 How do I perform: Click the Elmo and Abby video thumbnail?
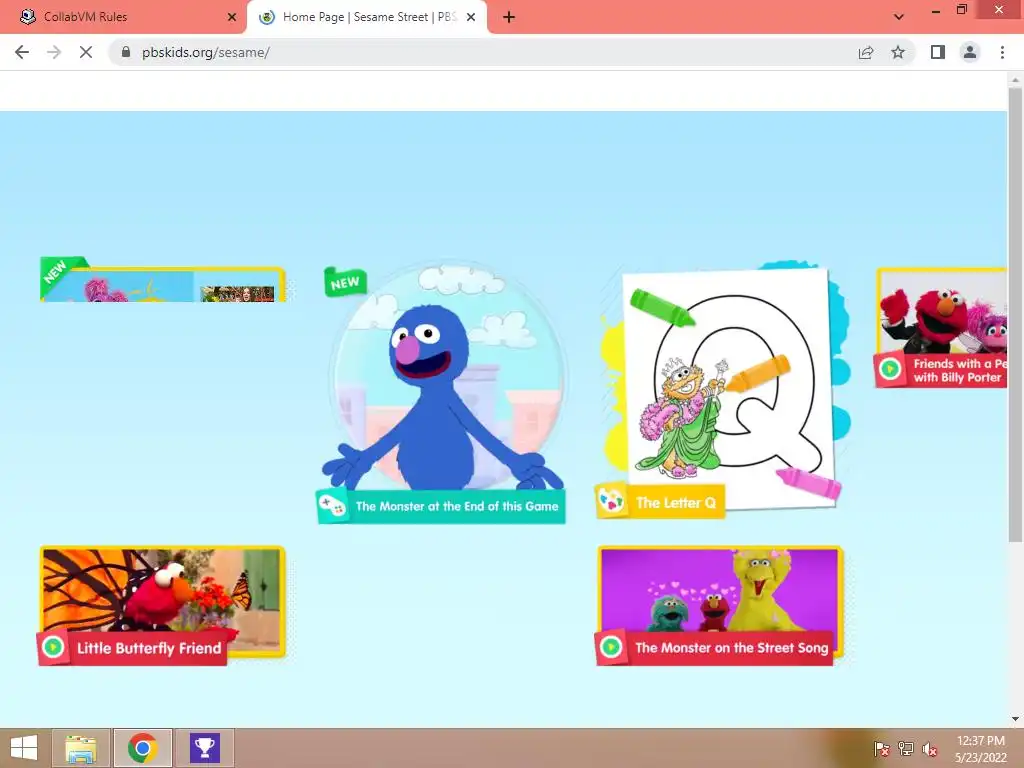(x=942, y=312)
